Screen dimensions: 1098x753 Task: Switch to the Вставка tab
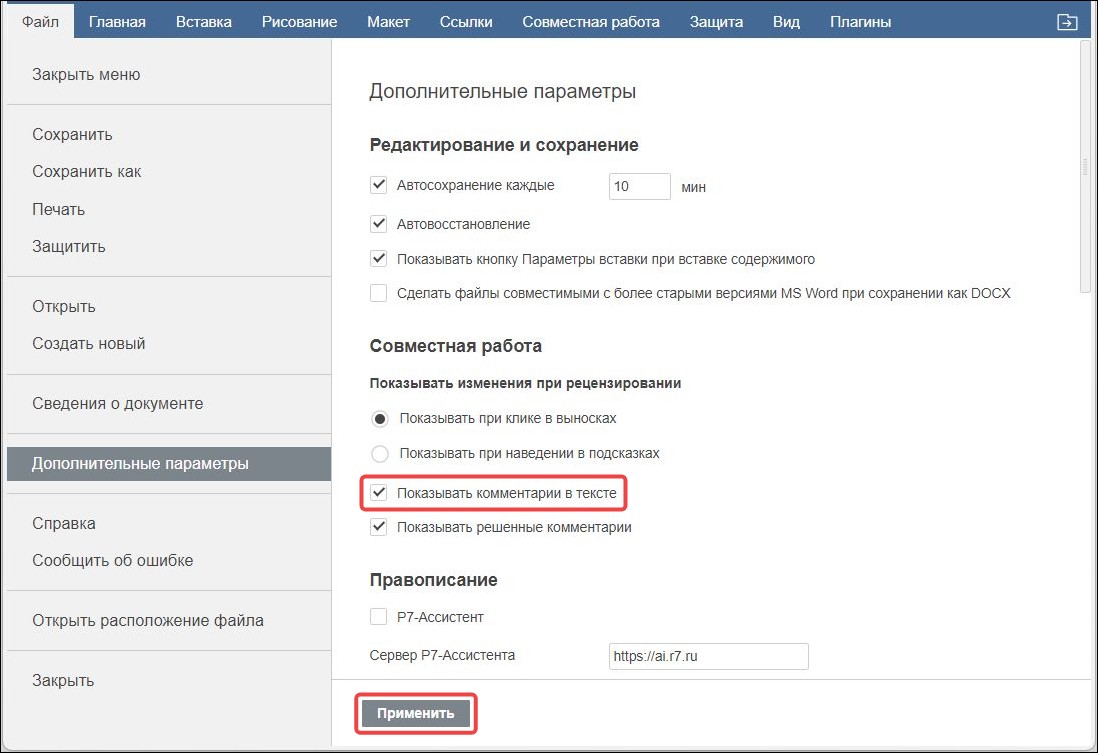click(x=204, y=22)
